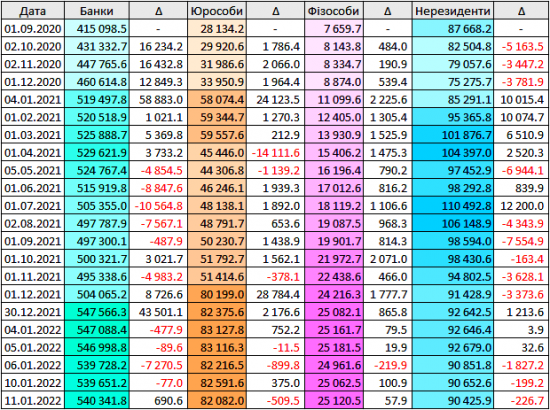Click Нерезиденти value 104 397.0
This screenshot has width=550, height=410.
[452, 153]
